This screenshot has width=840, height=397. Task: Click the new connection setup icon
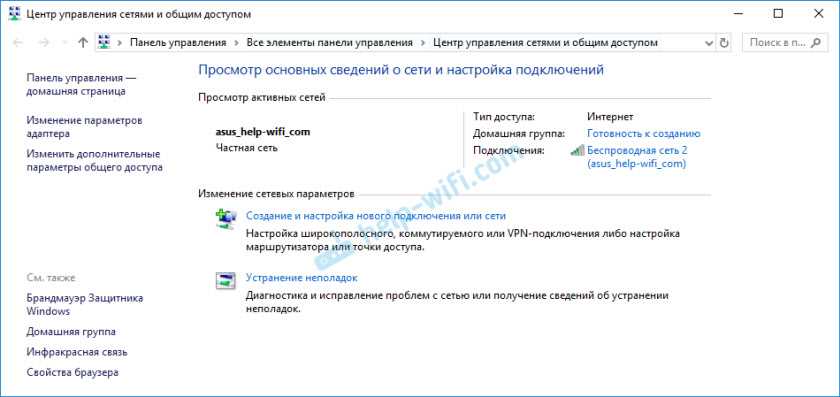(226, 220)
